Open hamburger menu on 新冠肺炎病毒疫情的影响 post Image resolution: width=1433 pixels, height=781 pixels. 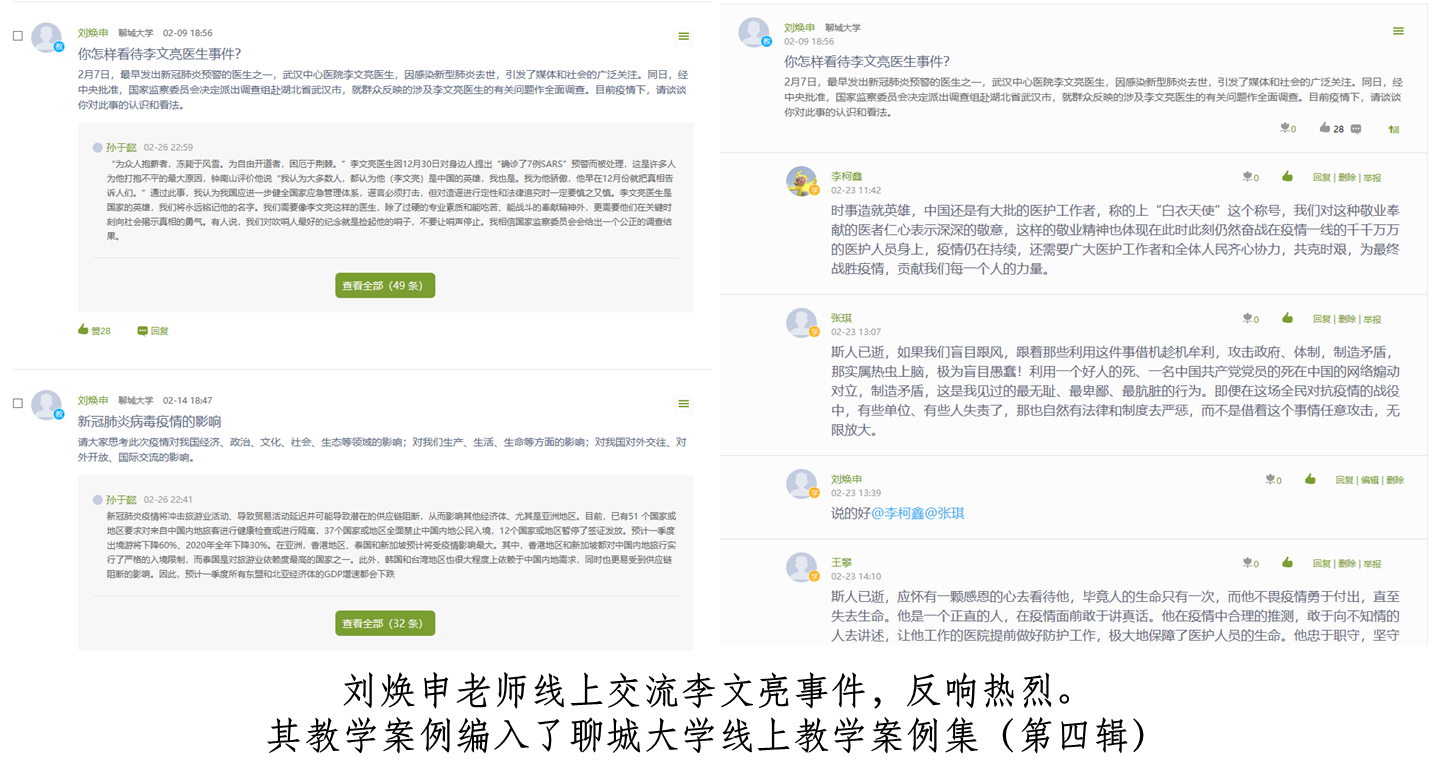(x=683, y=404)
